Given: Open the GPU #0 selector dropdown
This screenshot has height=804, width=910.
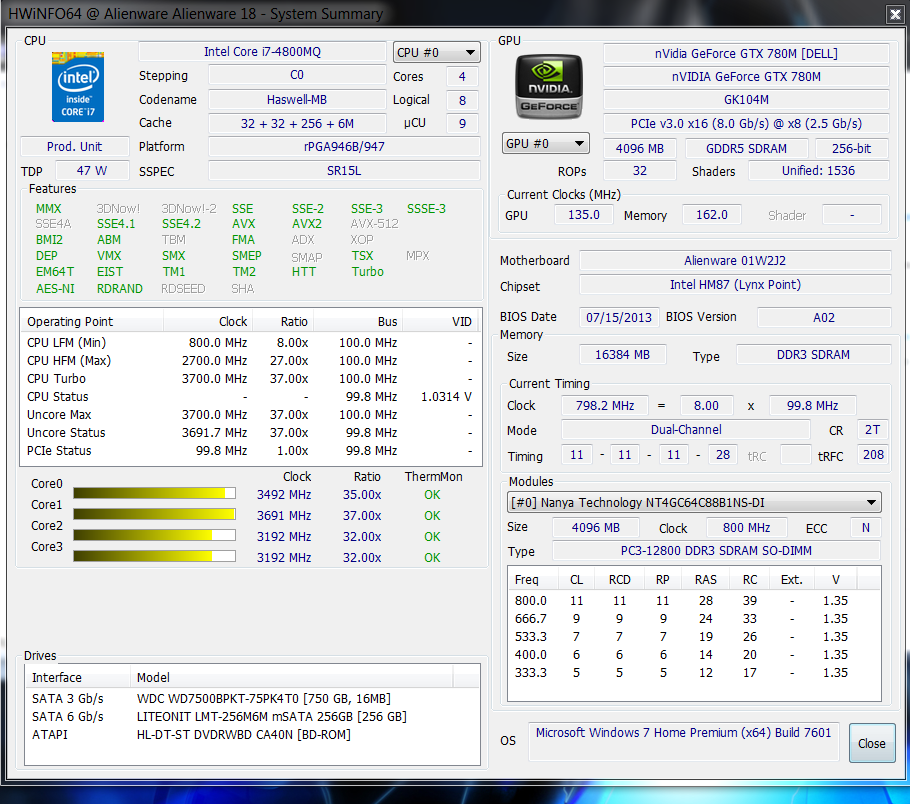Looking at the screenshot, I should click(546, 143).
